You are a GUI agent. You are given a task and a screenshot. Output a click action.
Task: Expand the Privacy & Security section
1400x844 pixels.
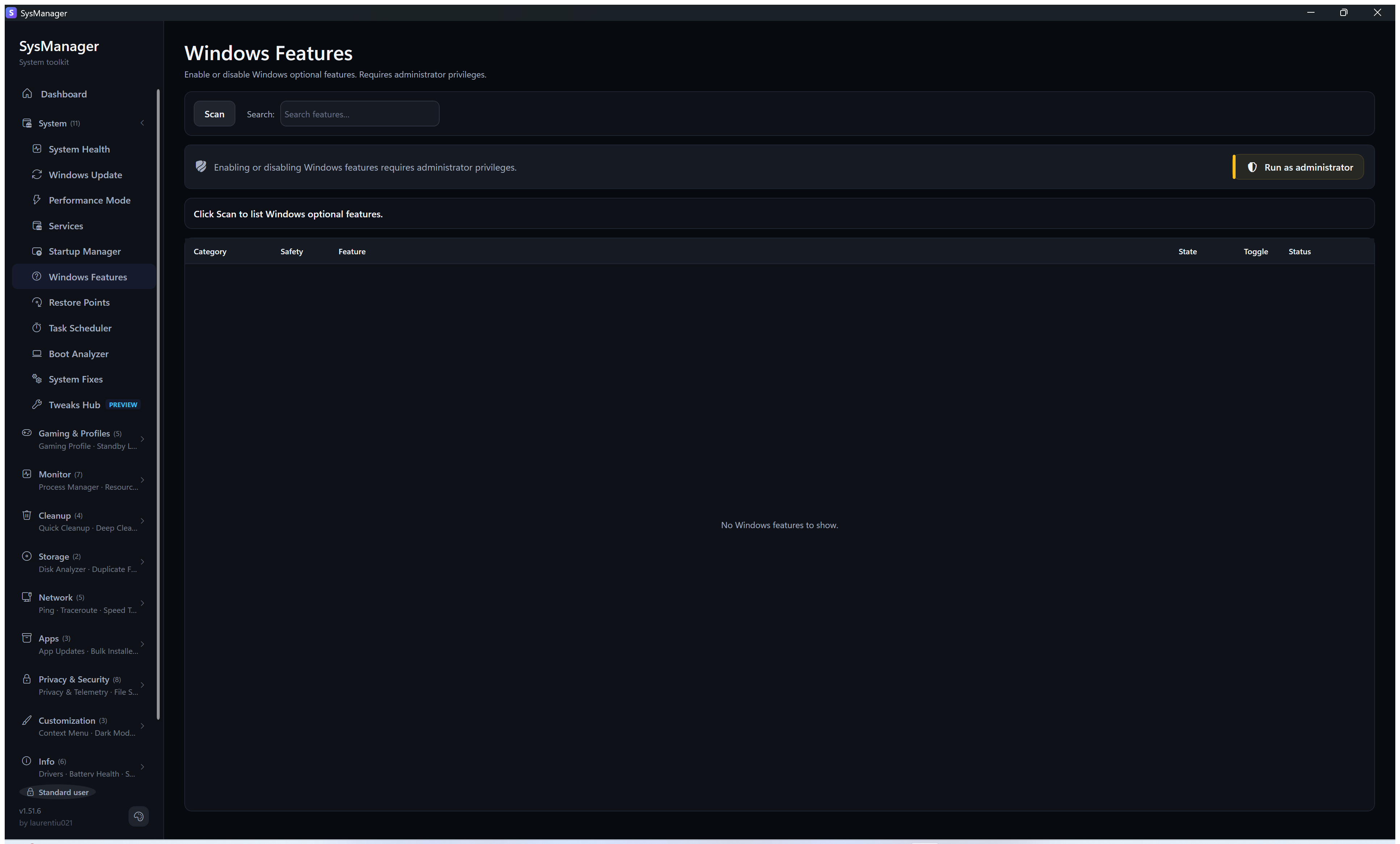point(143,685)
